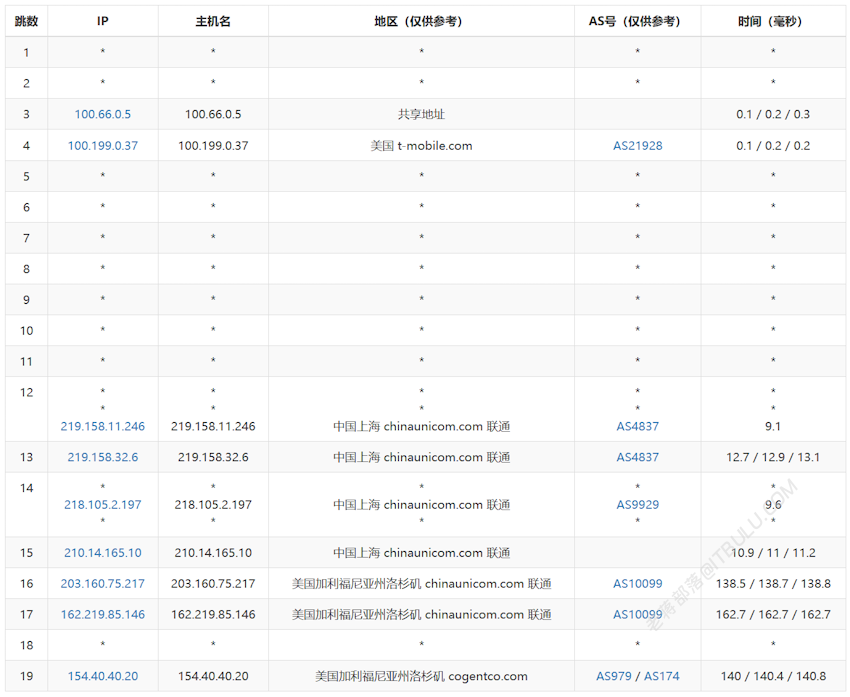Click time value 140 / 140.4 / 140.8
Viewport: 850px width, 697px height.
point(773,677)
